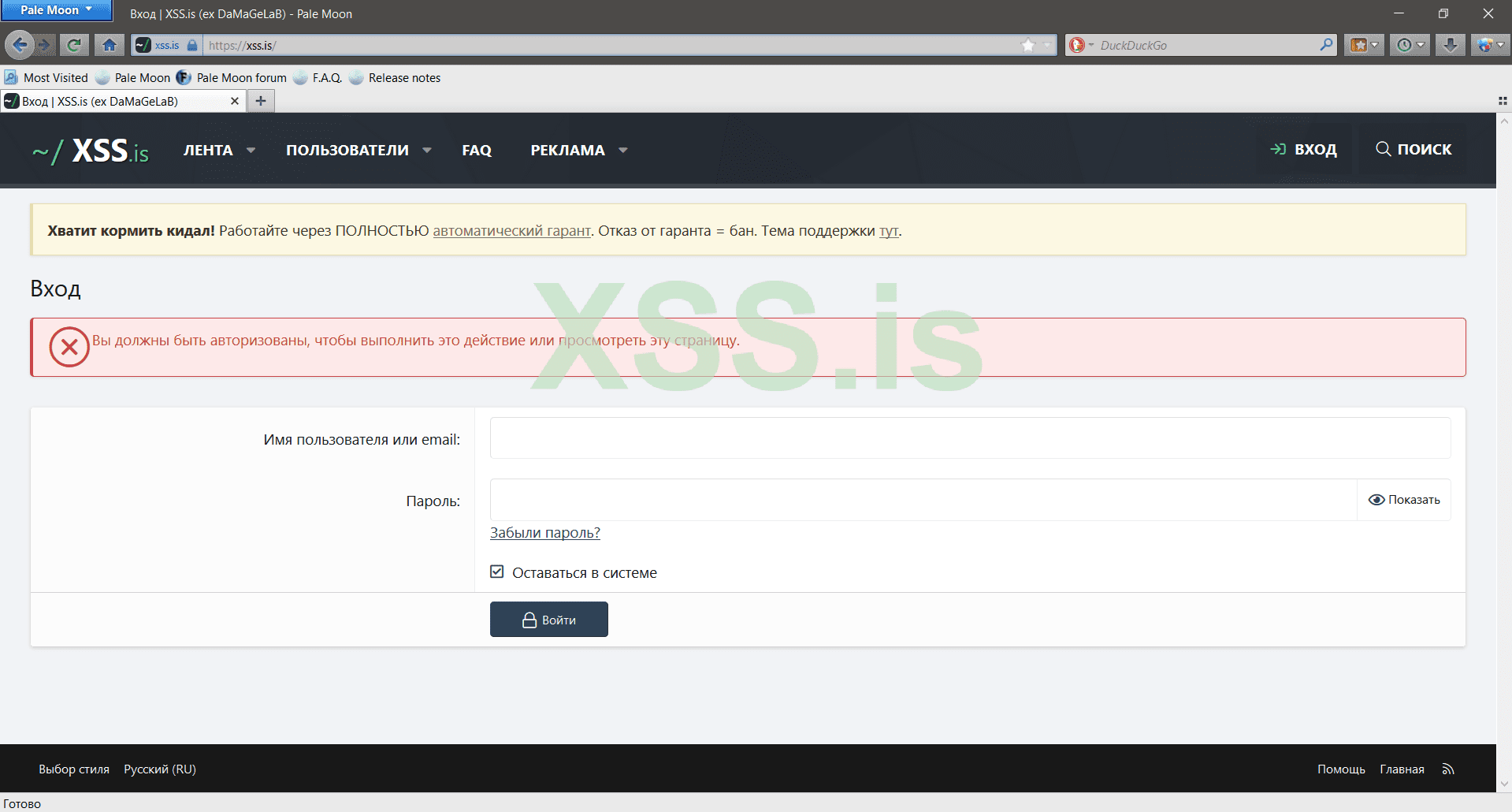This screenshot has width=1512, height=812.
Task: Open the Помощь footer link
Action: tap(1341, 769)
